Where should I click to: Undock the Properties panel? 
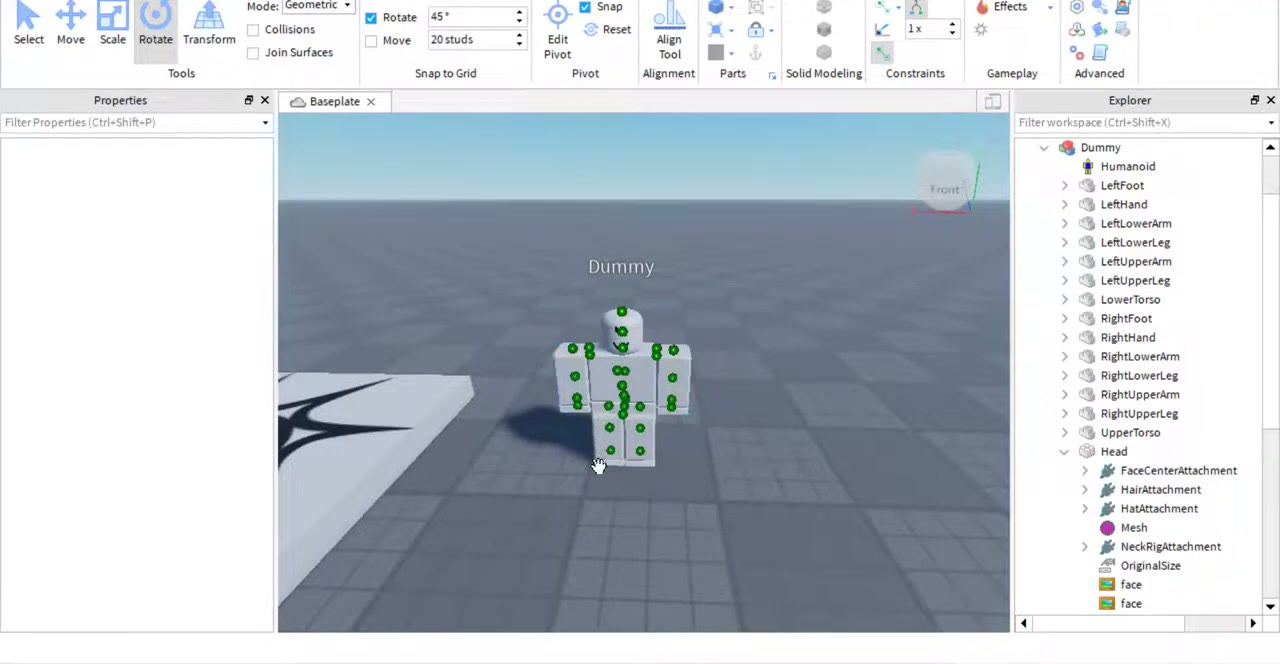(x=249, y=100)
